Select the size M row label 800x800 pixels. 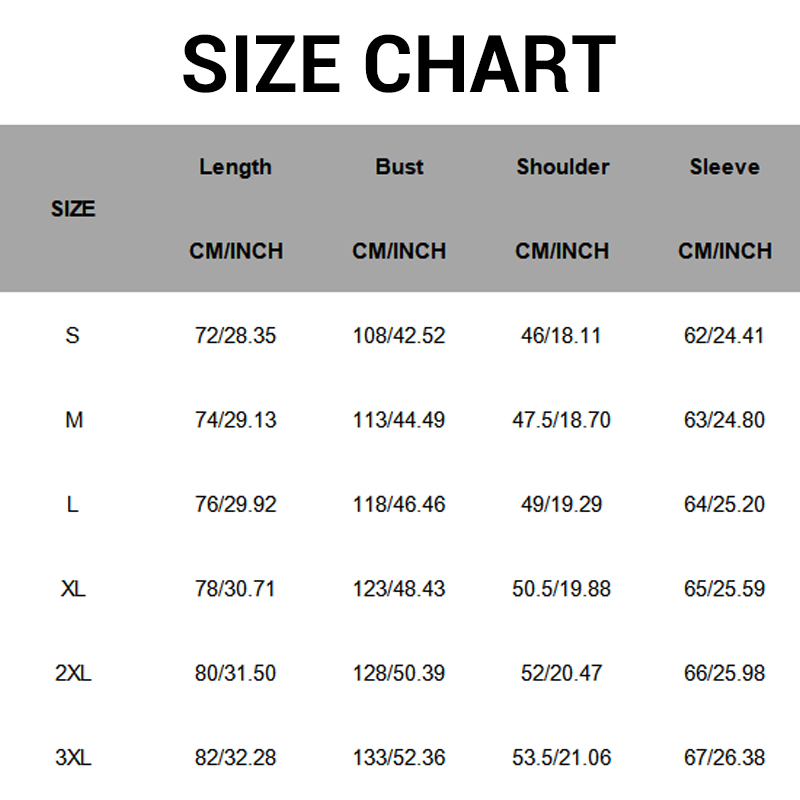73,420
